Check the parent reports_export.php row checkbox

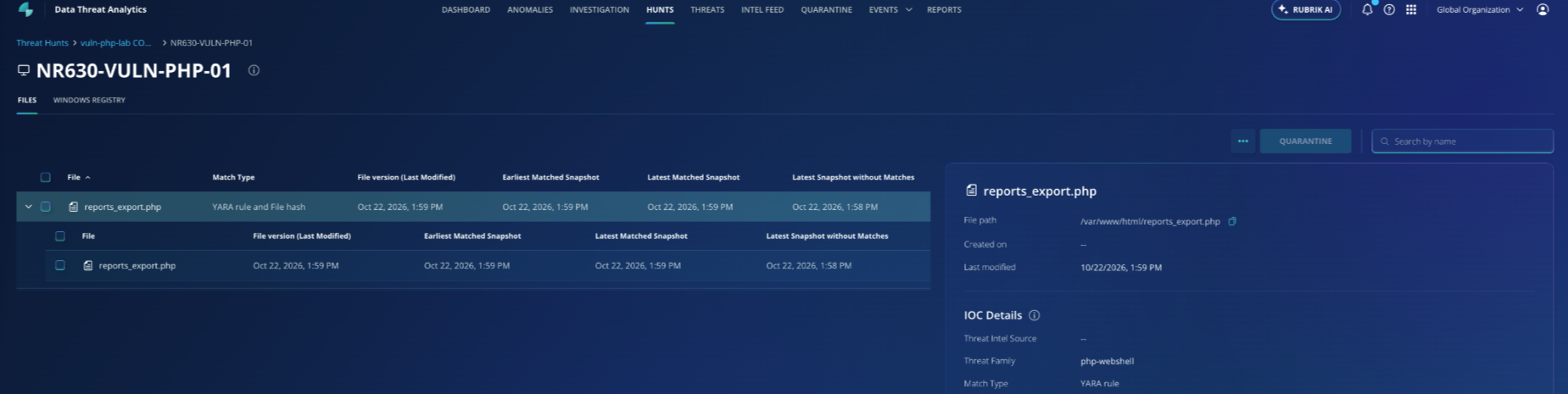(x=46, y=207)
